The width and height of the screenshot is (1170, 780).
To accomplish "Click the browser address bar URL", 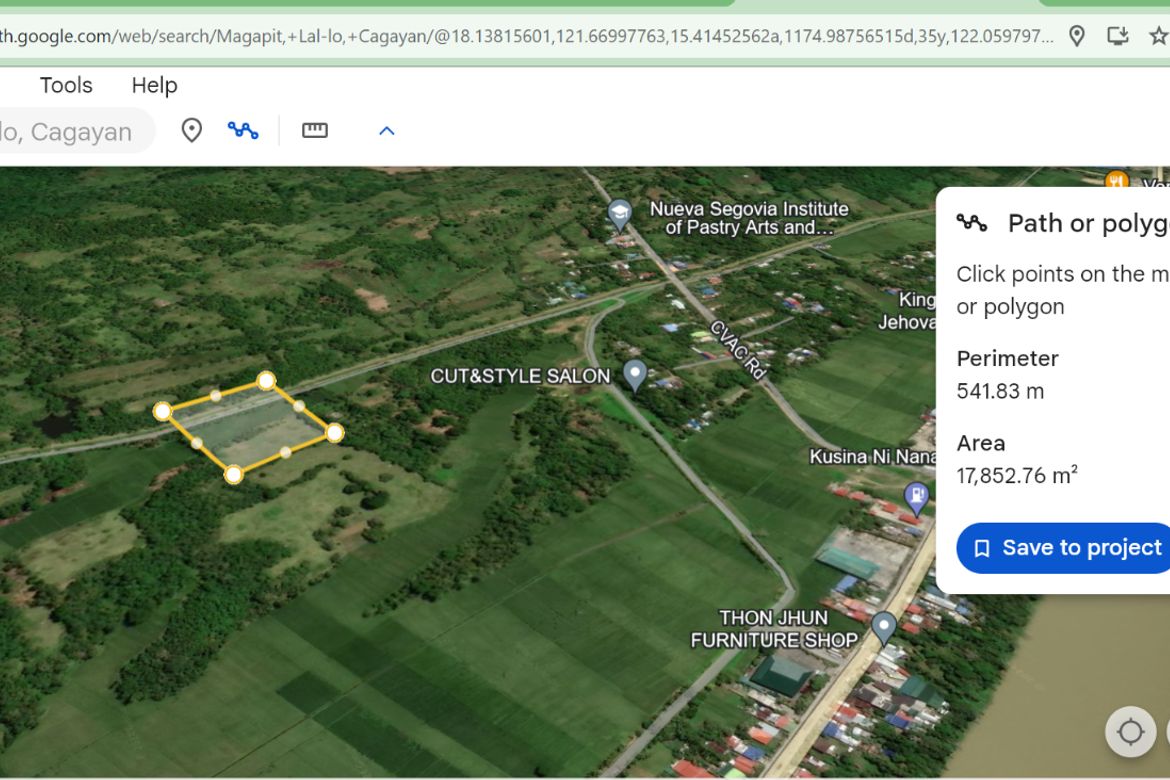I will coord(526,36).
